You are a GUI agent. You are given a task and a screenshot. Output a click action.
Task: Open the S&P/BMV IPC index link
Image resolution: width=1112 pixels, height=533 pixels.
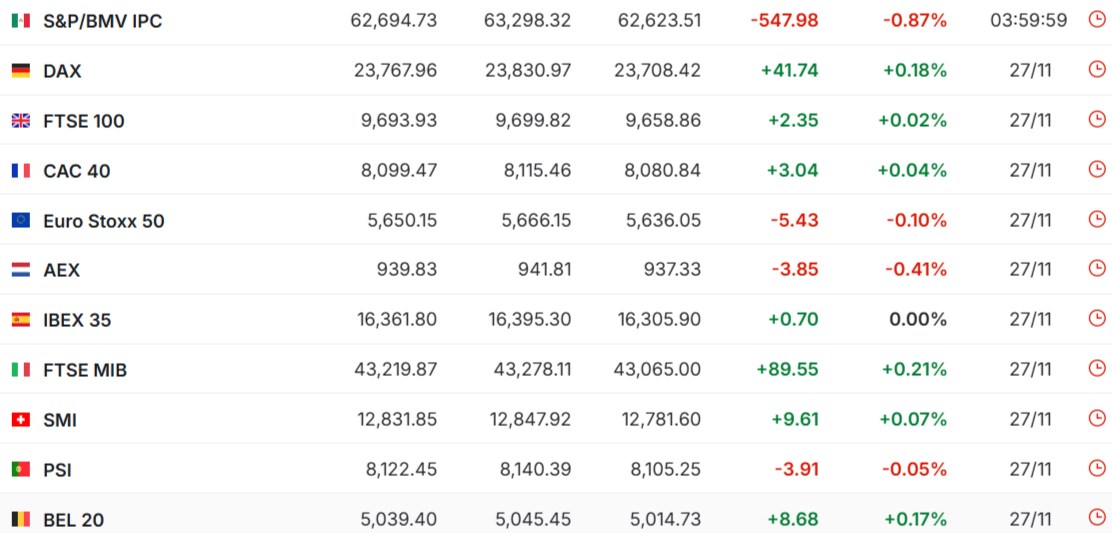[x=102, y=21]
